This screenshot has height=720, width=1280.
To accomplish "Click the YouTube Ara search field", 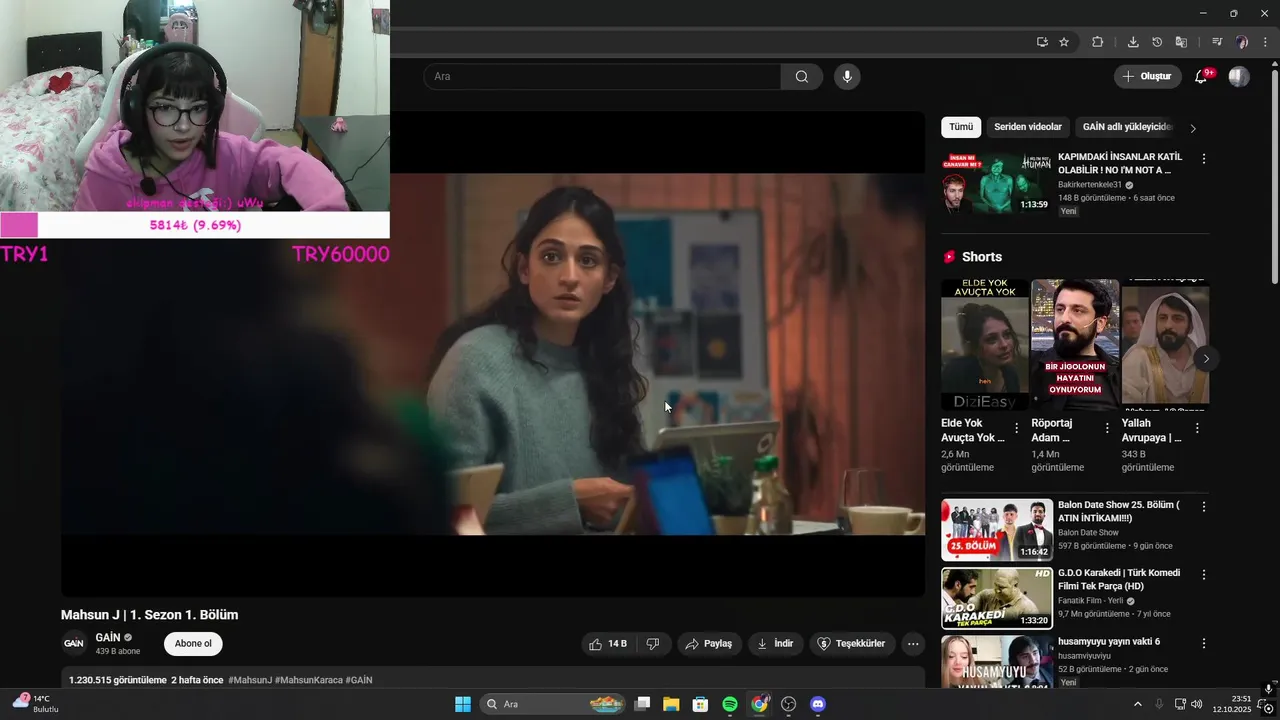I will (603, 77).
